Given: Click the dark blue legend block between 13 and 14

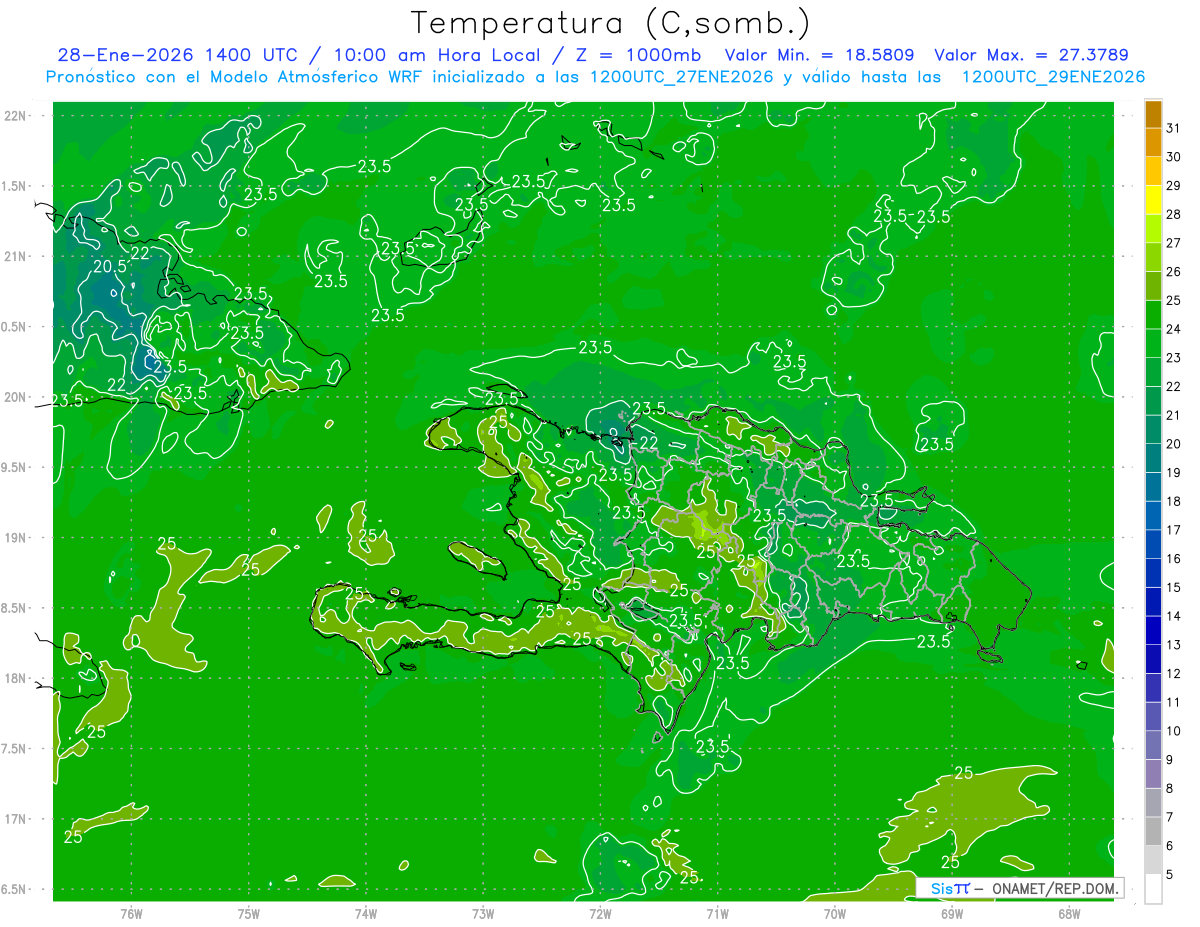Looking at the screenshot, I should [1153, 630].
